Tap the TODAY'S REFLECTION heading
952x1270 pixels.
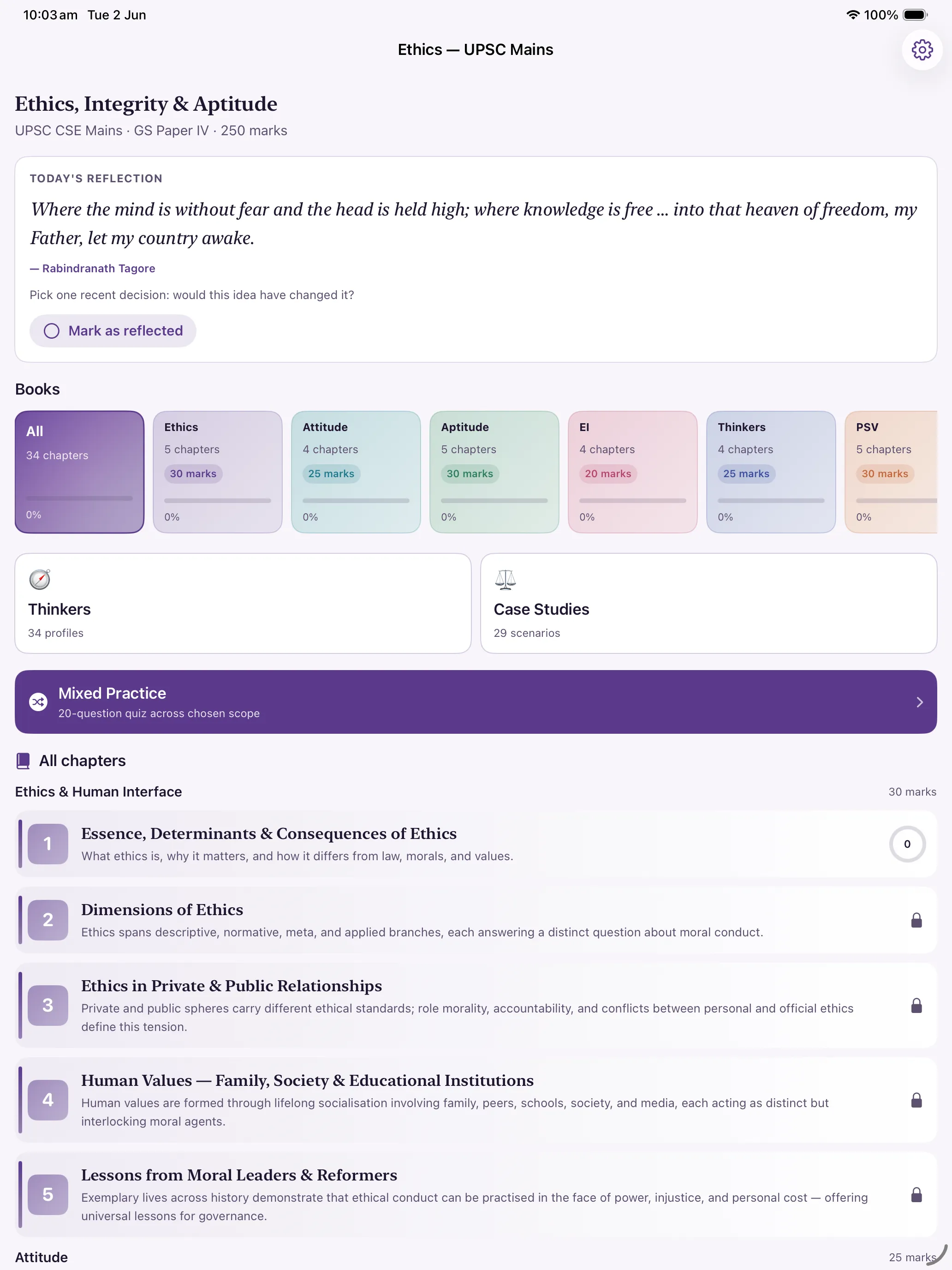tap(96, 179)
